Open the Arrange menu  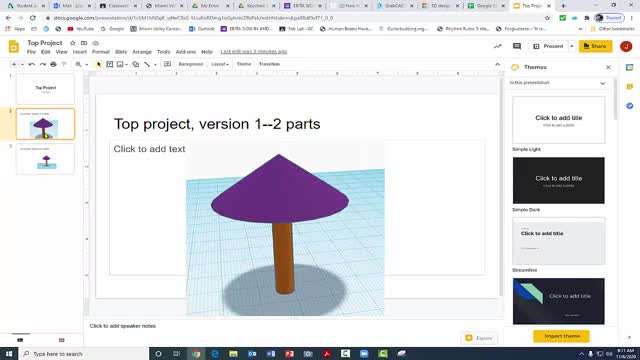142,52
